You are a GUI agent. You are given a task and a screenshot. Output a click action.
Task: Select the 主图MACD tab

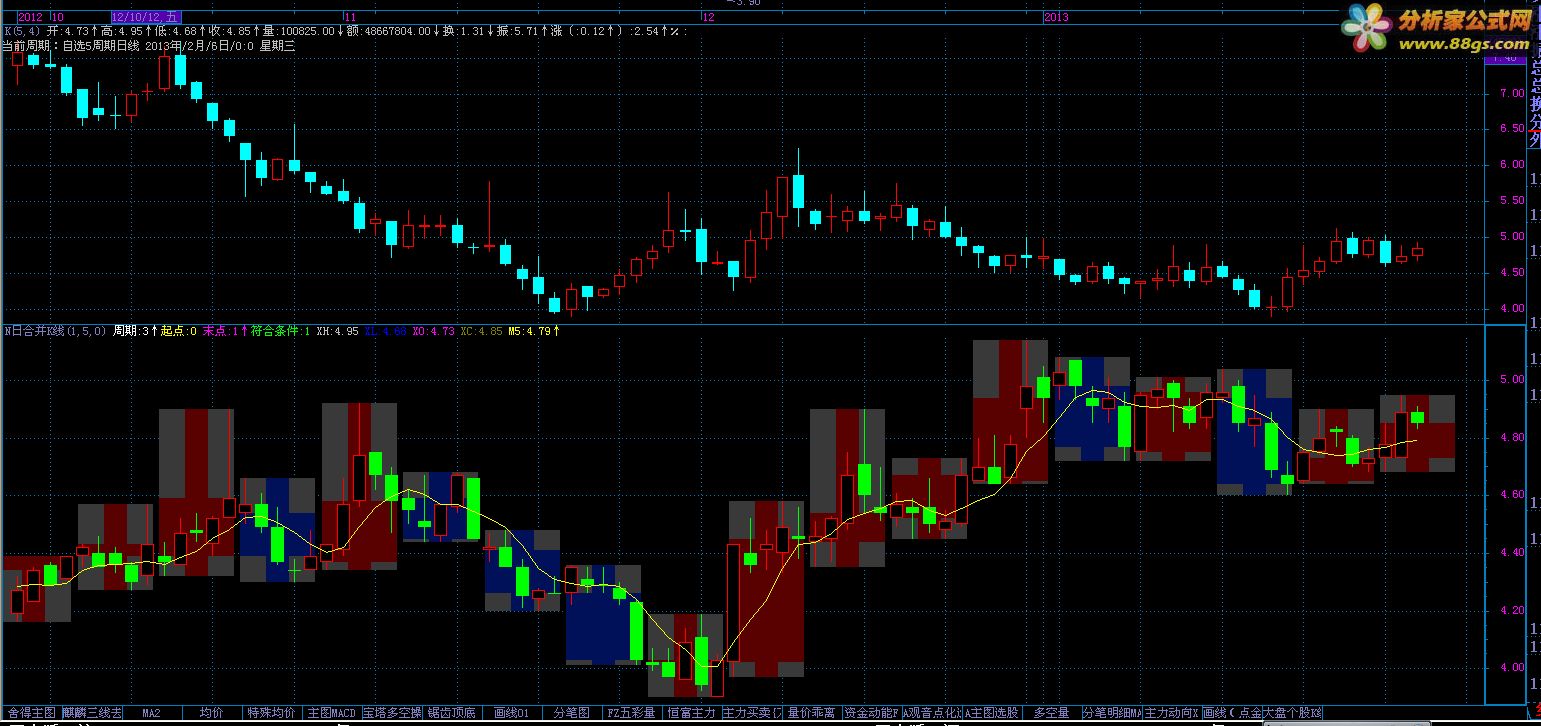[331, 713]
